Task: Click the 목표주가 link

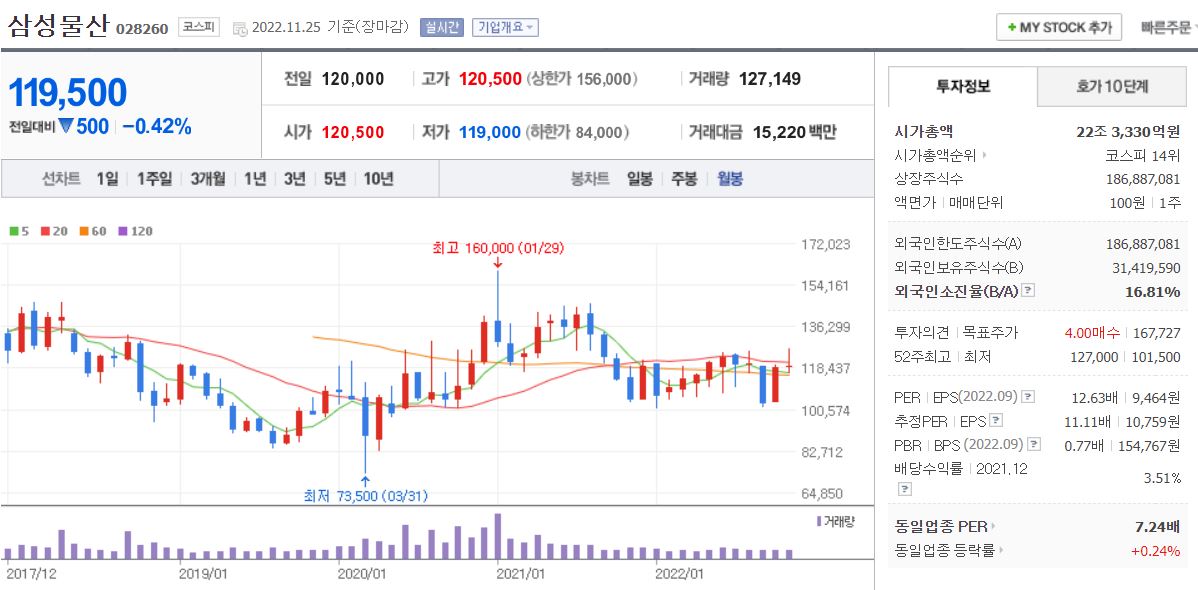Action: pos(991,333)
